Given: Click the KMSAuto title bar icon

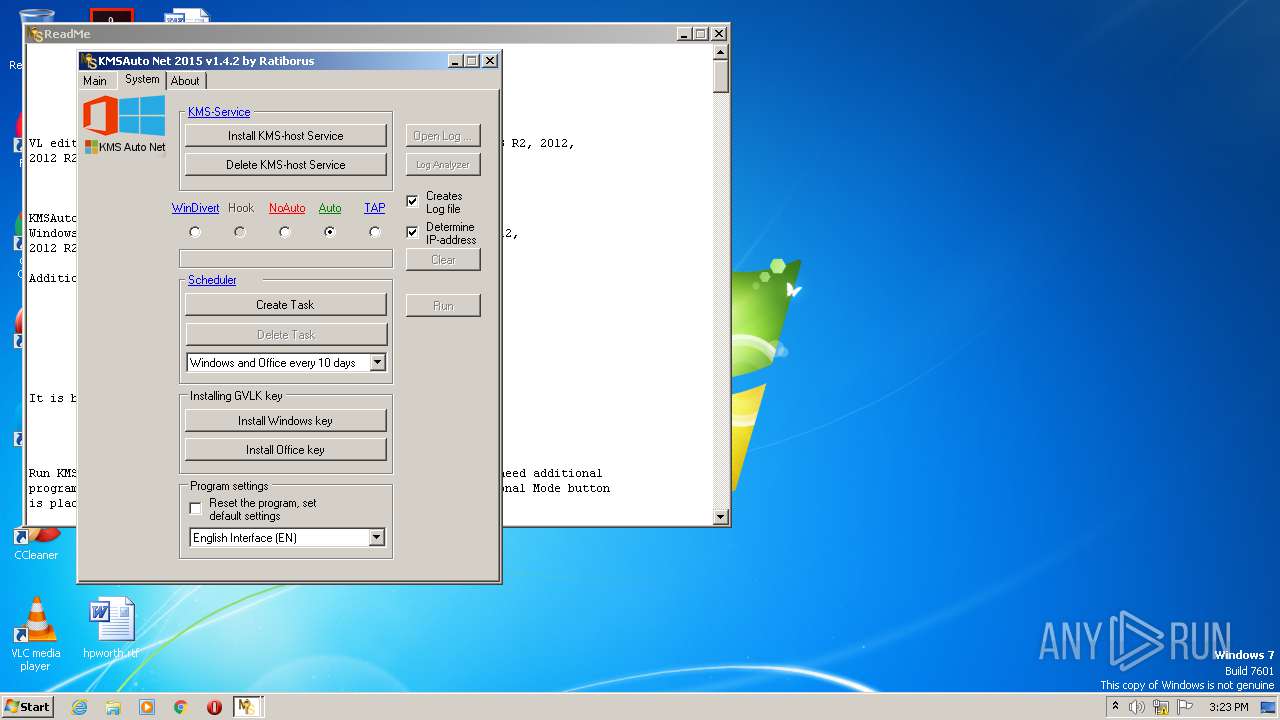Looking at the screenshot, I should click(x=89, y=61).
